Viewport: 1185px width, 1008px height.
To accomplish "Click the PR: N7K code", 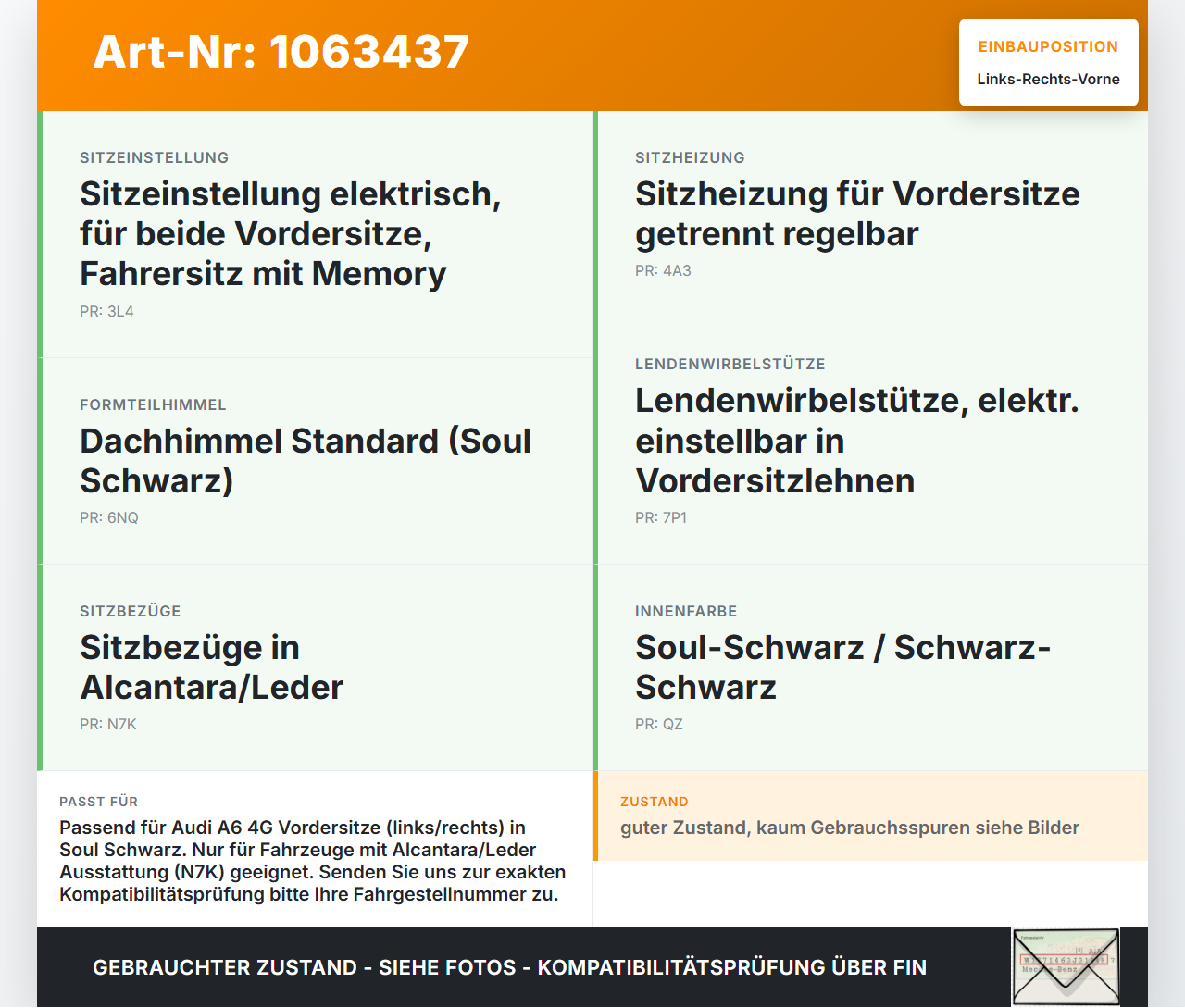I will (x=108, y=724).
